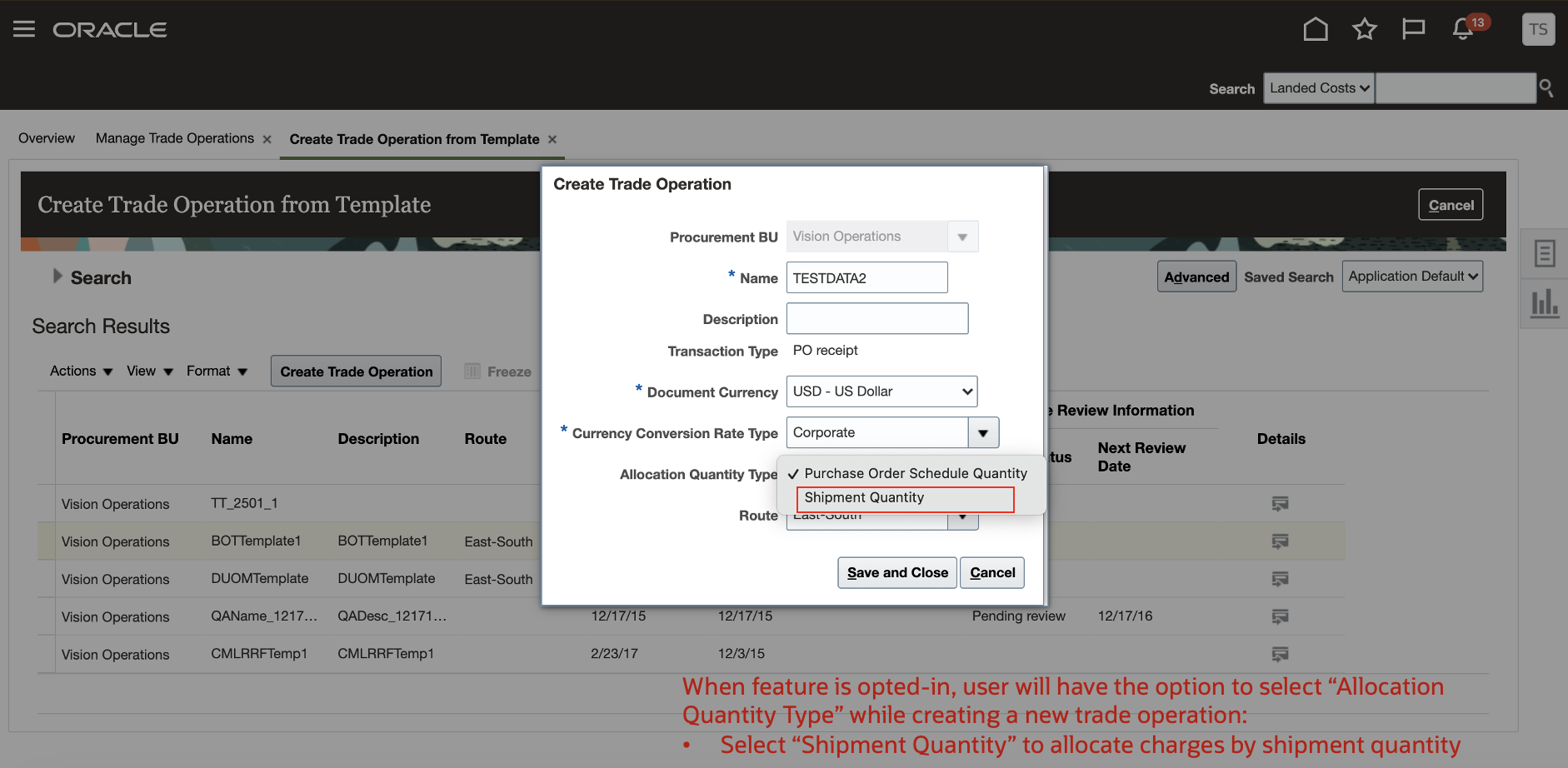Cancel the Create Trade Operation dialog
The width and height of the screenshot is (1568, 768).
point(992,572)
